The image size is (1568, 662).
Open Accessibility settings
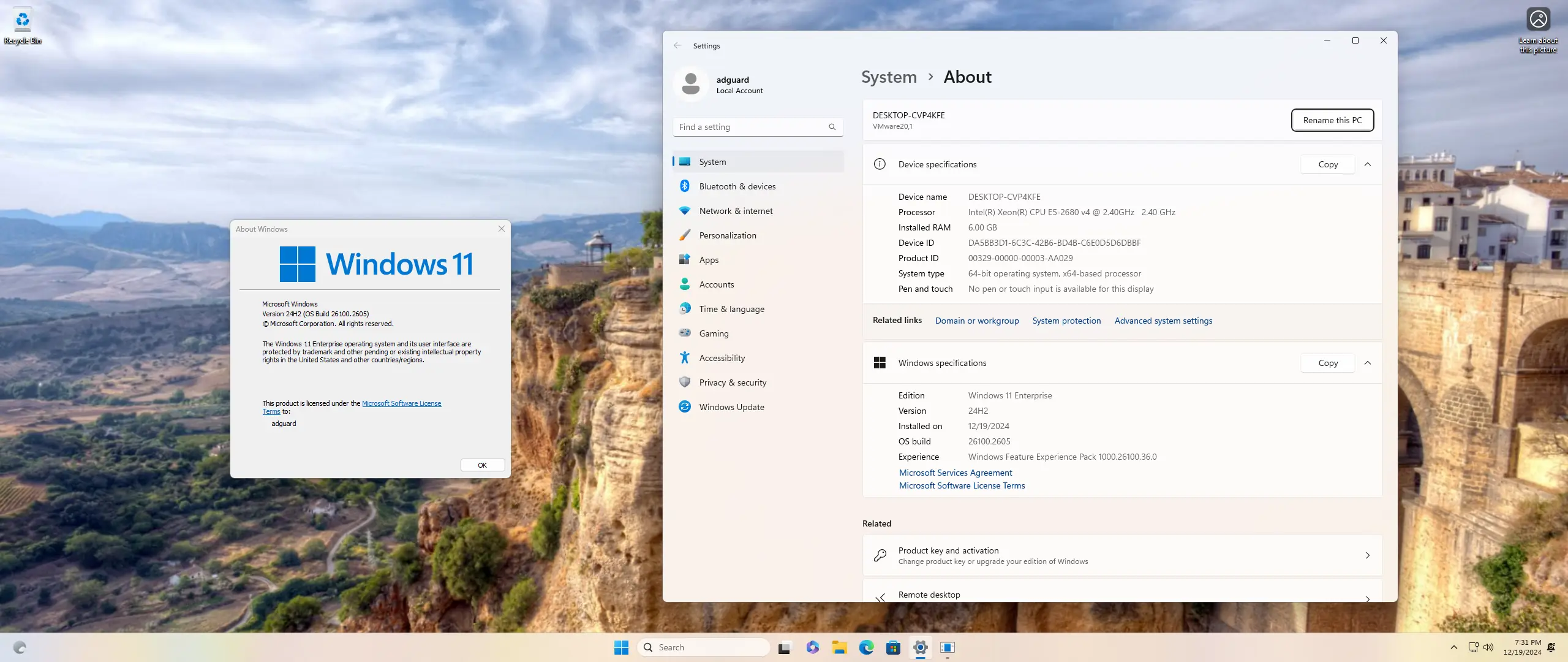(722, 358)
